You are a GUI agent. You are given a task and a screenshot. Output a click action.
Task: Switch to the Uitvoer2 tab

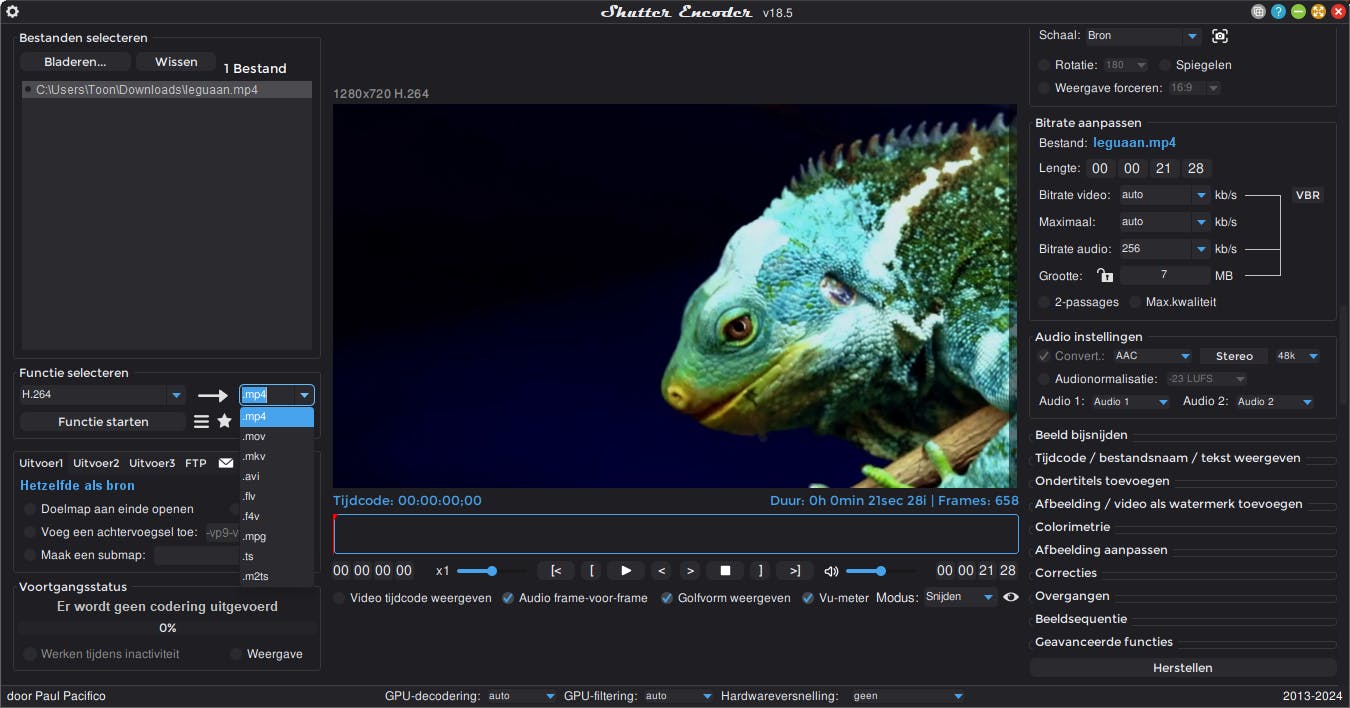coord(96,463)
